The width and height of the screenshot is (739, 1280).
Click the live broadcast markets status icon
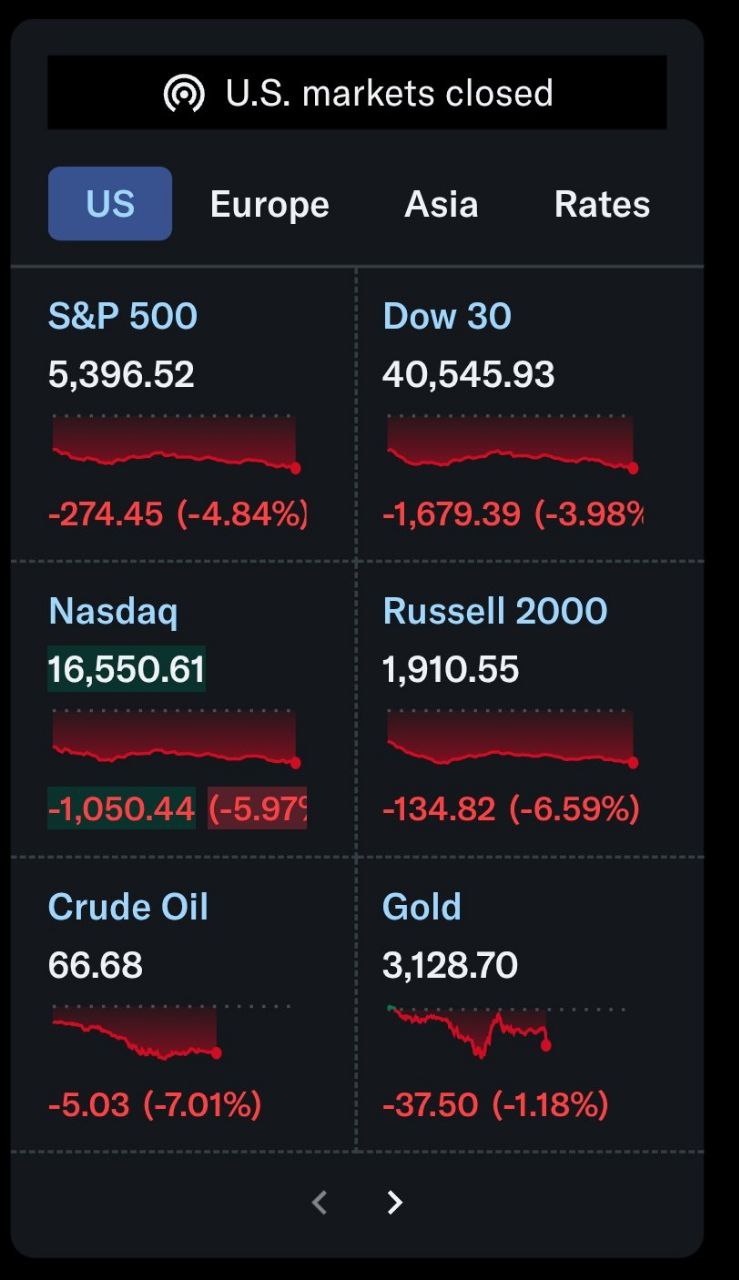[184, 94]
